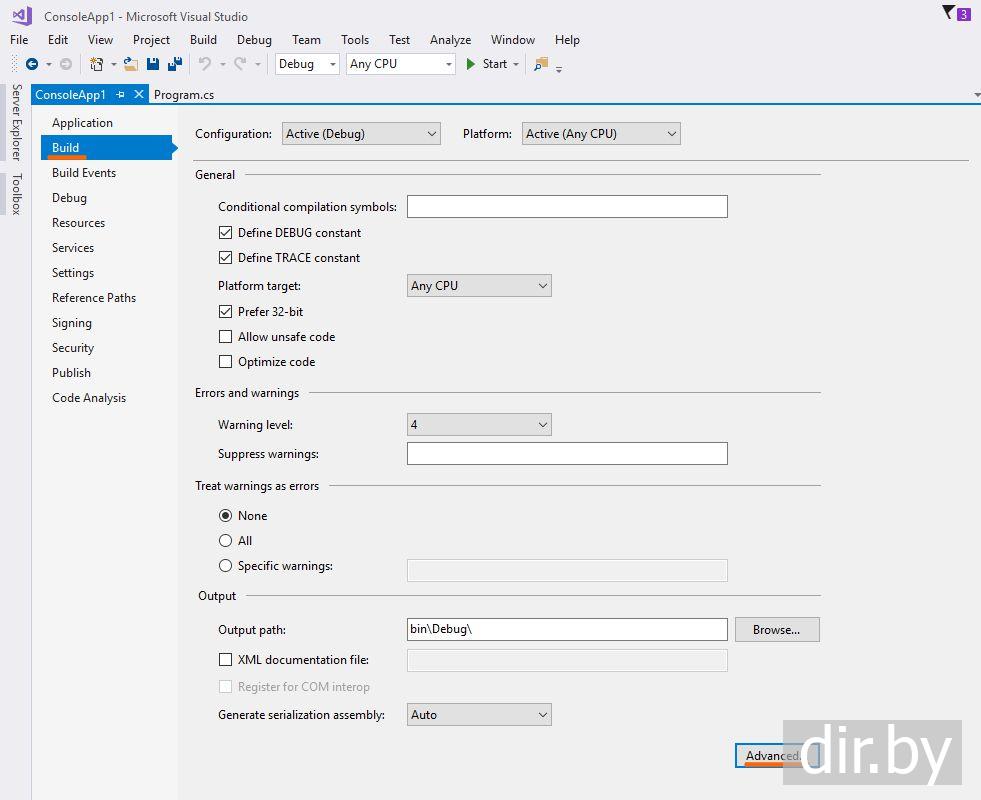Image resolution: width=981 pixels, height=800 pixels.
Task: Click the notifications flag icon
Action: [x=948, y=13]
